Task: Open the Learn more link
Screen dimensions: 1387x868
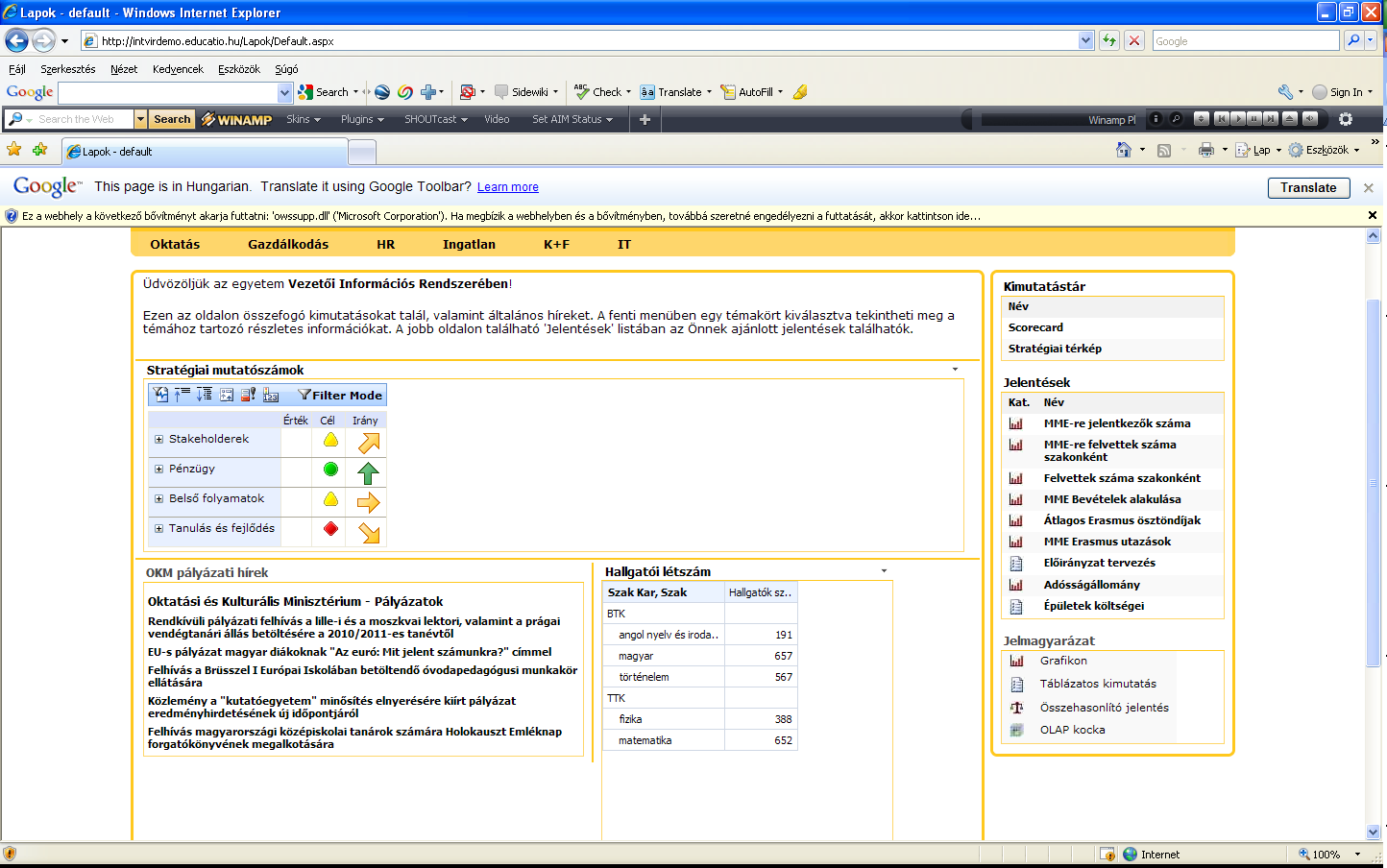Action: tap(507, 187)
